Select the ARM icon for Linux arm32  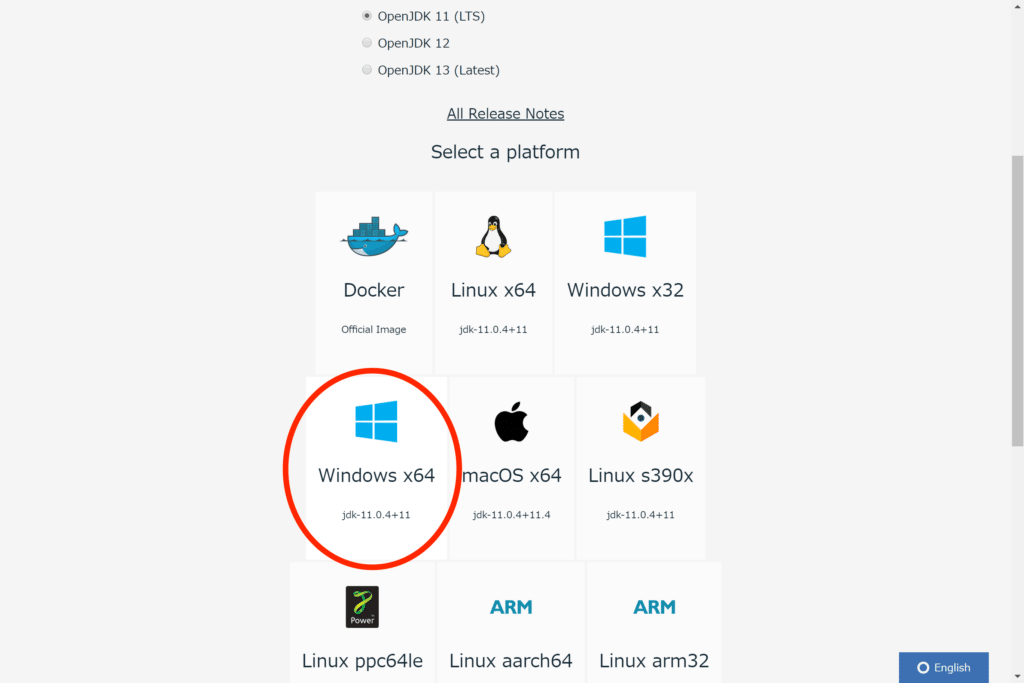(654, 607)
